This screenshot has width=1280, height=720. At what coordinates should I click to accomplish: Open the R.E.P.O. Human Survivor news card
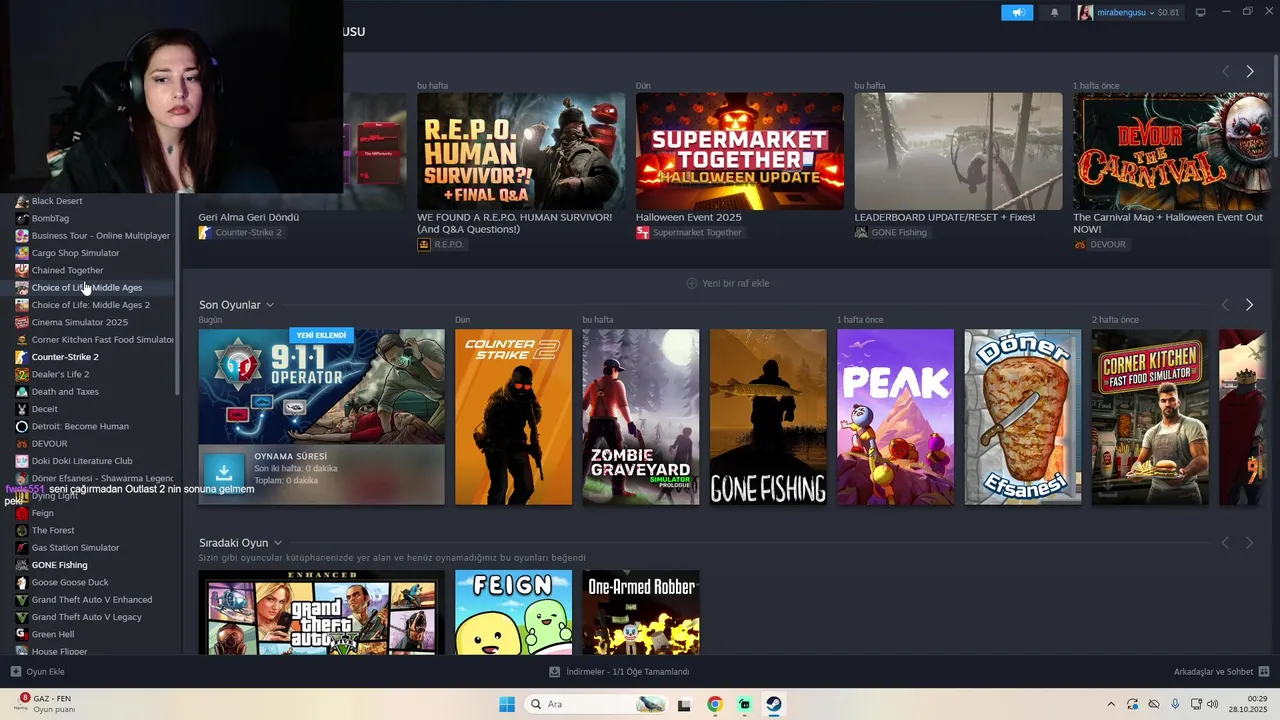[x=521, y=151]
